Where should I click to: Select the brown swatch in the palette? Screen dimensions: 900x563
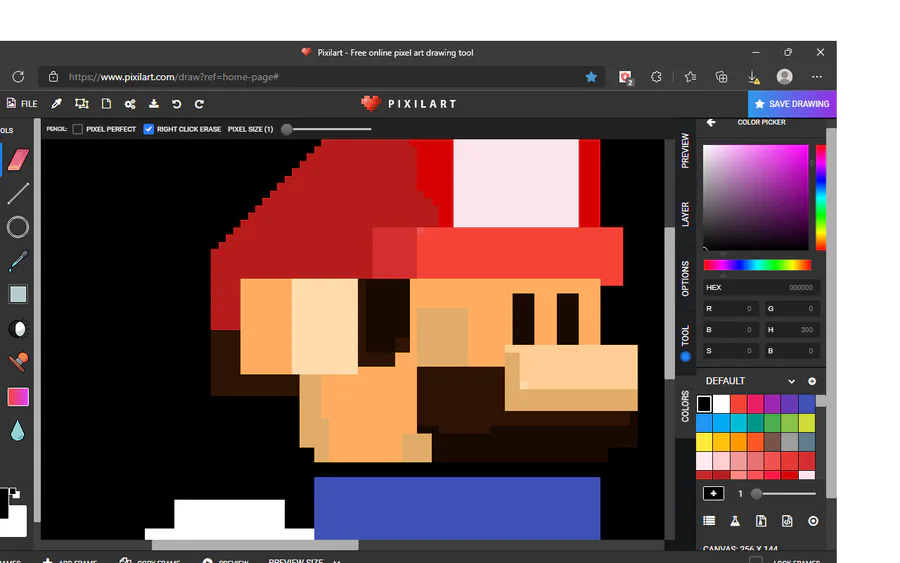pyautogui.click(x=773, y=442)
